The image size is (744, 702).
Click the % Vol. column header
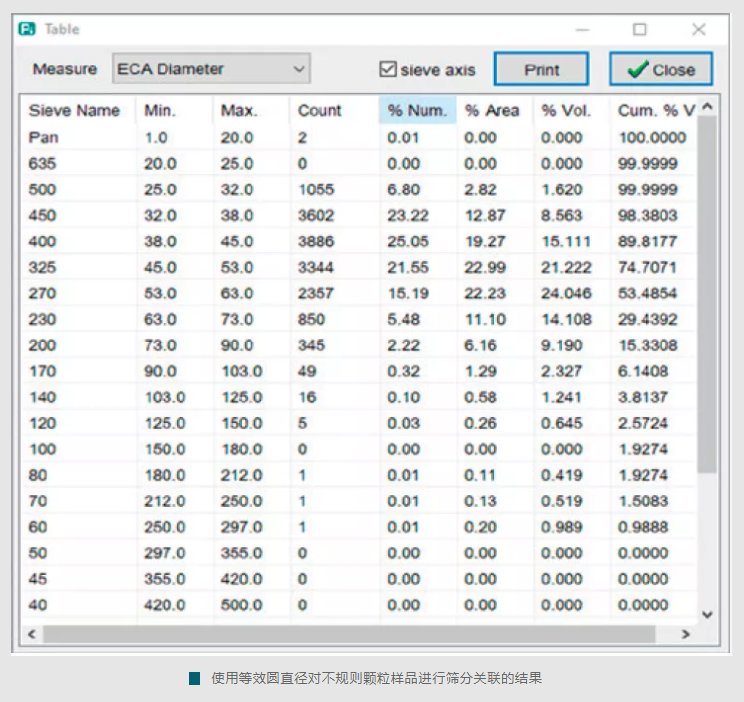coord(569,110)
